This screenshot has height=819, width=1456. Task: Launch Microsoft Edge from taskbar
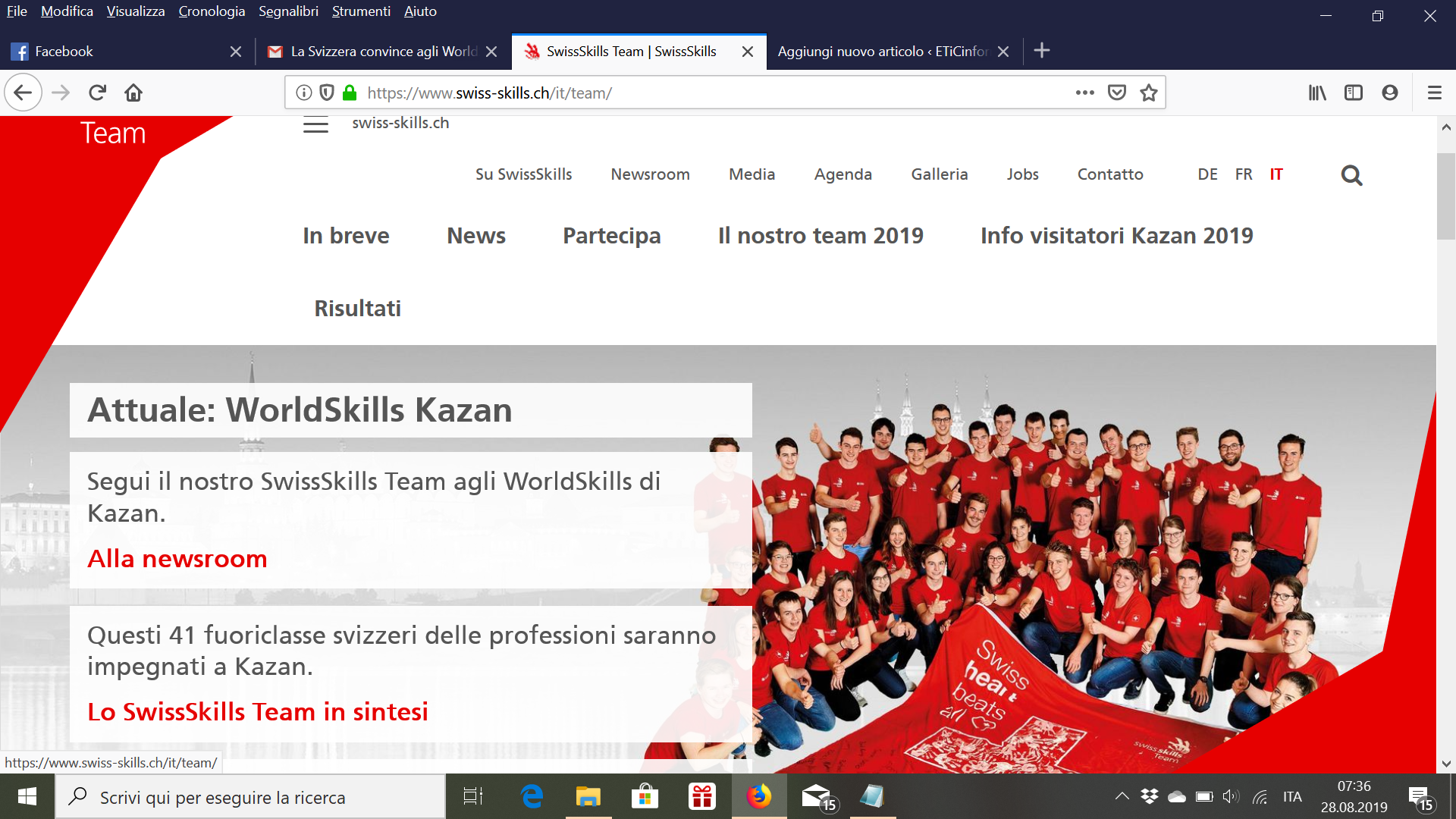[532, 796]
